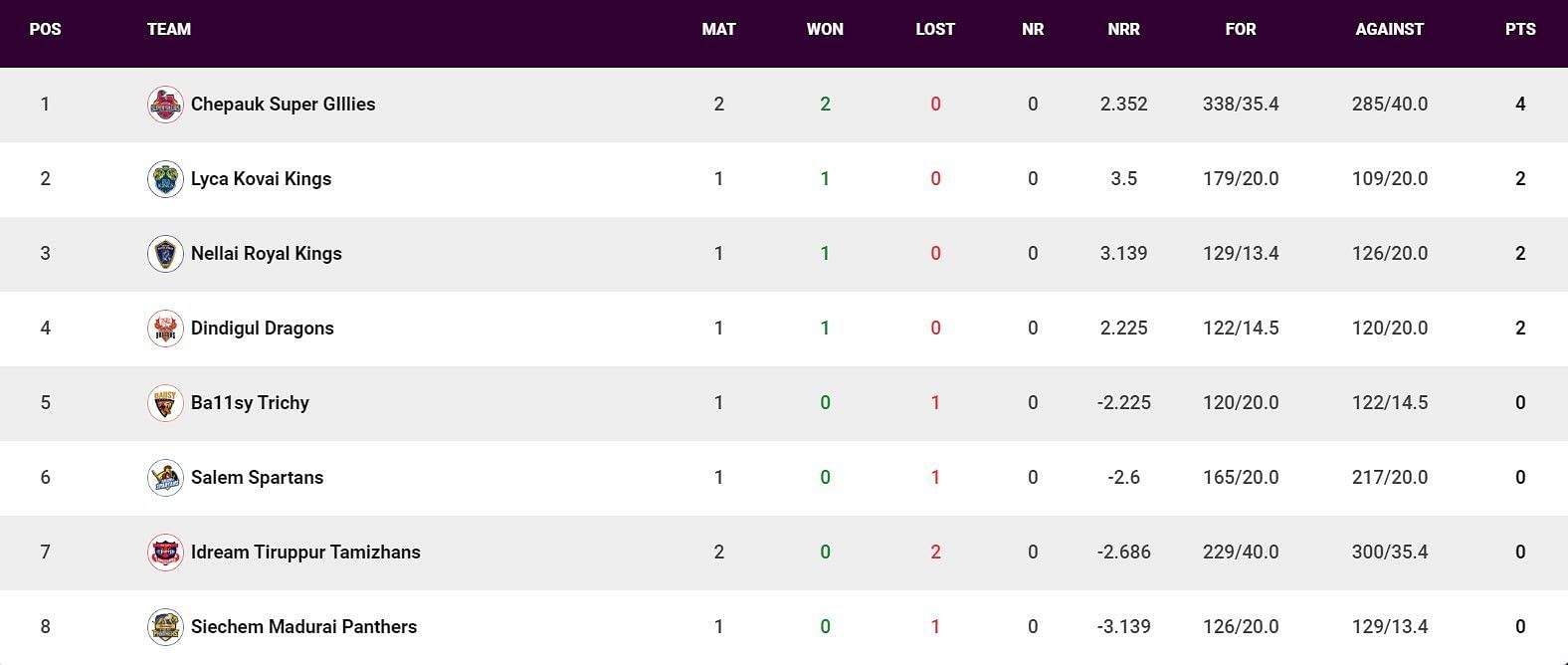Click the Nellai Royal Kings team logo
1568x665 pixels.
click(x=165, y=253)
